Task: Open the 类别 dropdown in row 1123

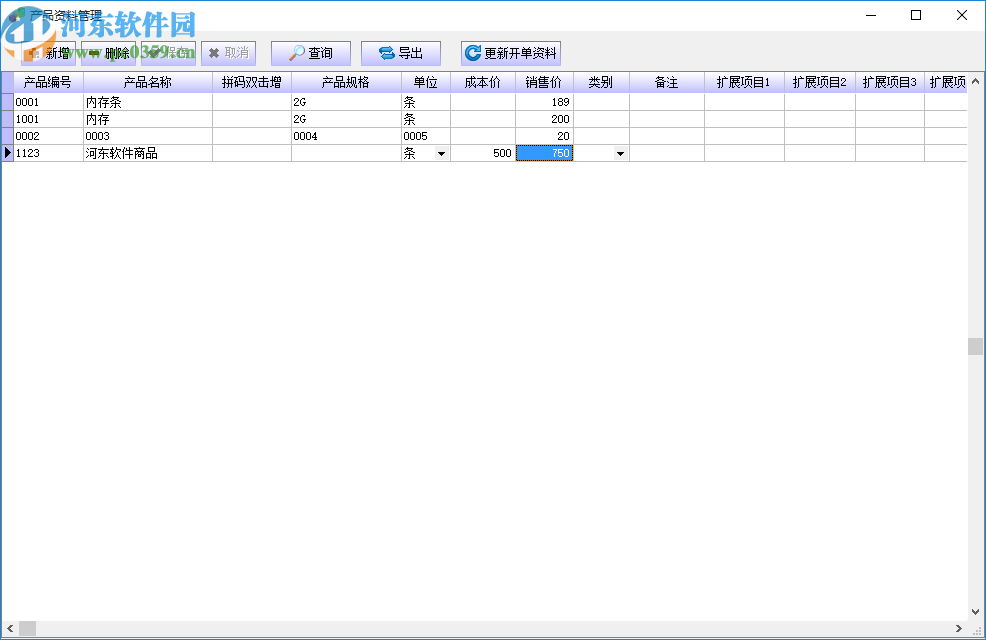Action: (x=620, y=153)
